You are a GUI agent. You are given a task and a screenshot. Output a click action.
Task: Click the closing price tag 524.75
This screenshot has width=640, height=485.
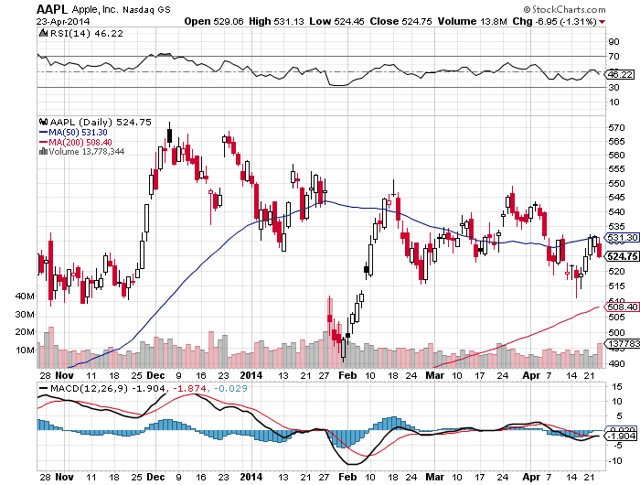pos(622,256)
